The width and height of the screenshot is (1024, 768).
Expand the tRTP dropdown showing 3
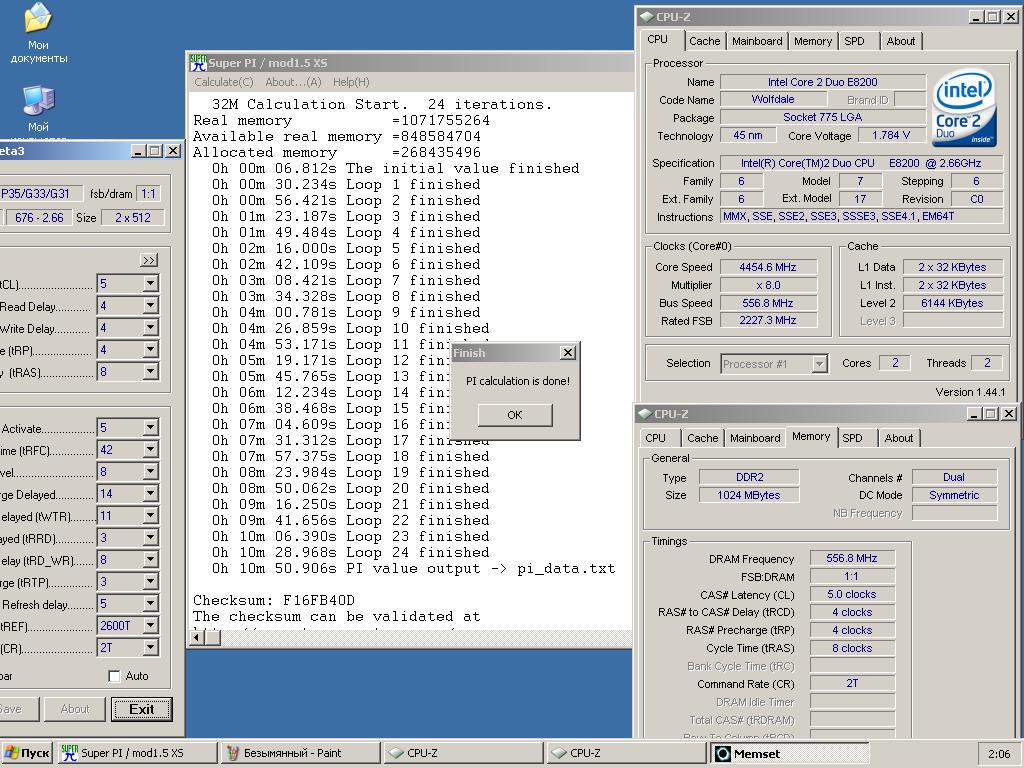tap(151, 582)
